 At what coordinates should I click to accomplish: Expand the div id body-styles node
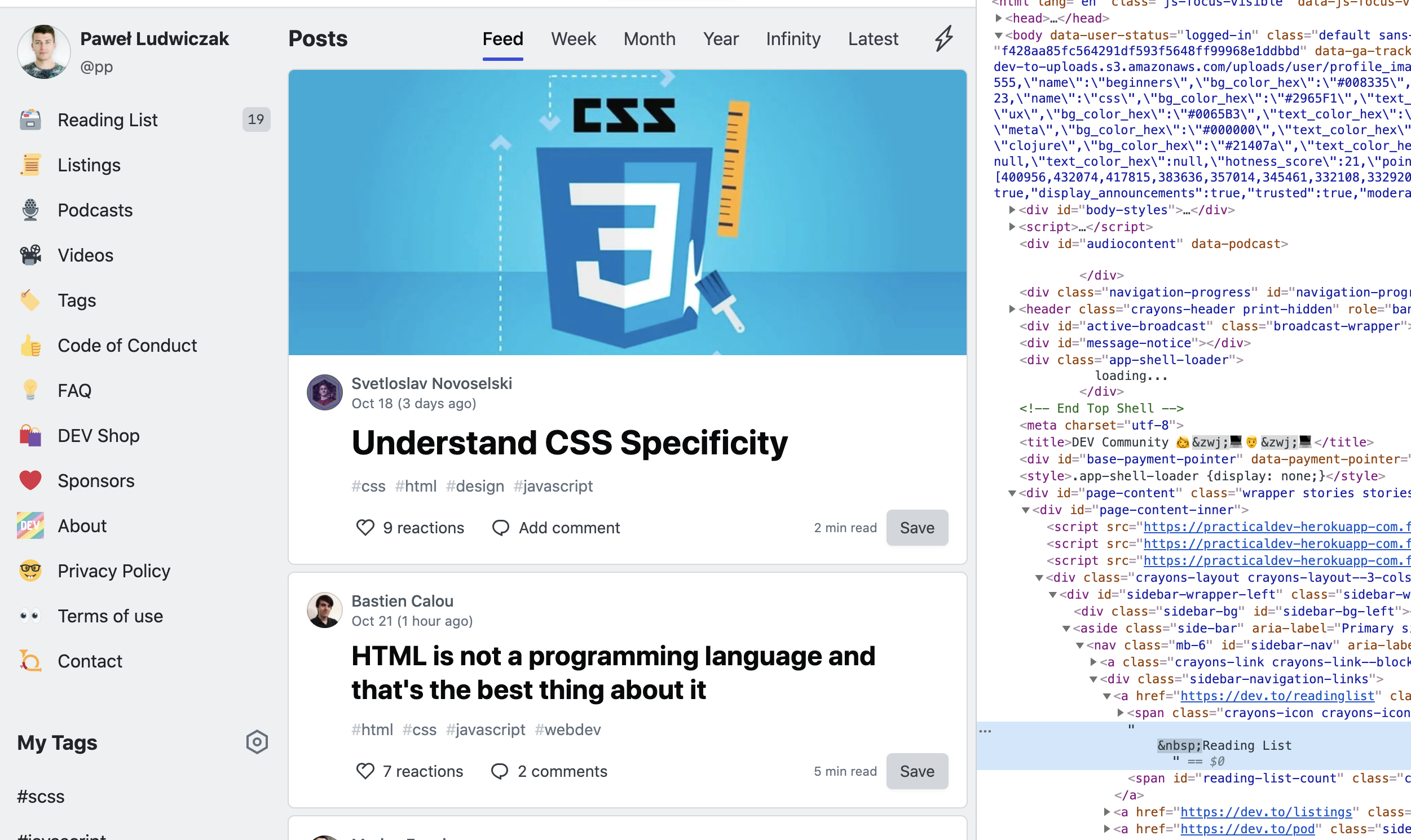(x=1012, y=210)
